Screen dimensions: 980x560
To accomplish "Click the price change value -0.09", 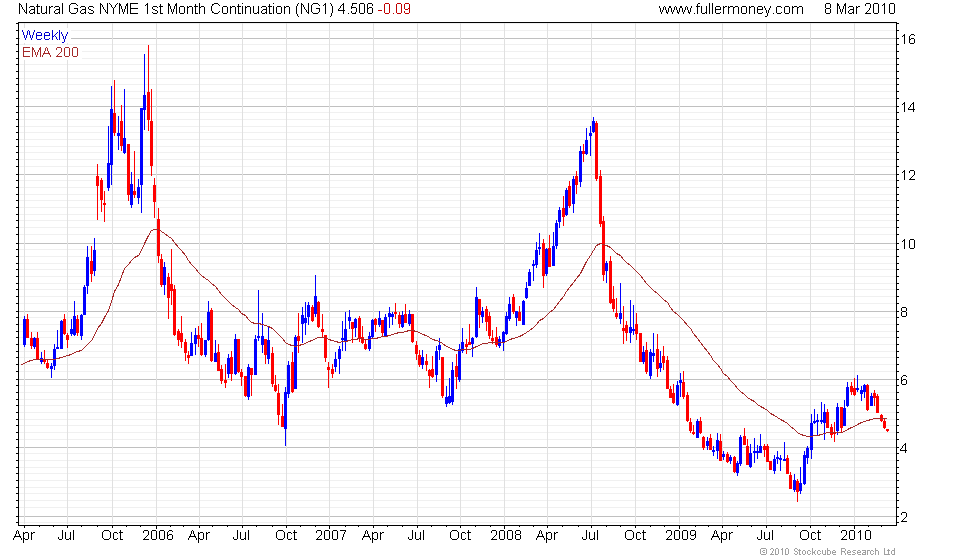I will [394, 9].
